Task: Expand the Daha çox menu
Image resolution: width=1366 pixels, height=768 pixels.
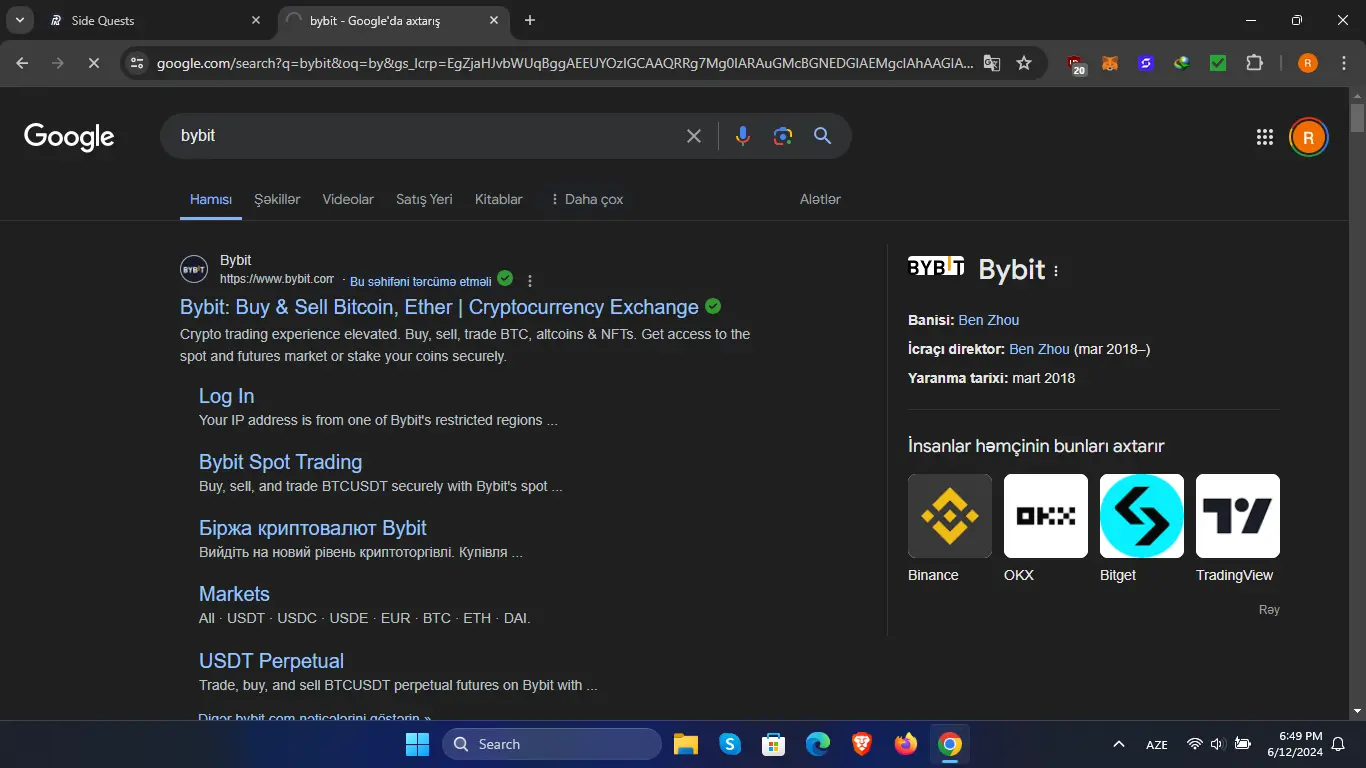Action: (x=586, y=199)
